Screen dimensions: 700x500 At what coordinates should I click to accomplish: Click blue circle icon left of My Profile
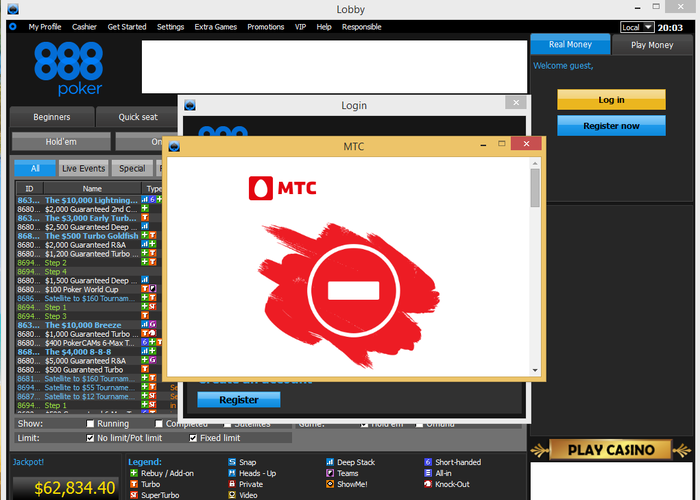[13, 27]
